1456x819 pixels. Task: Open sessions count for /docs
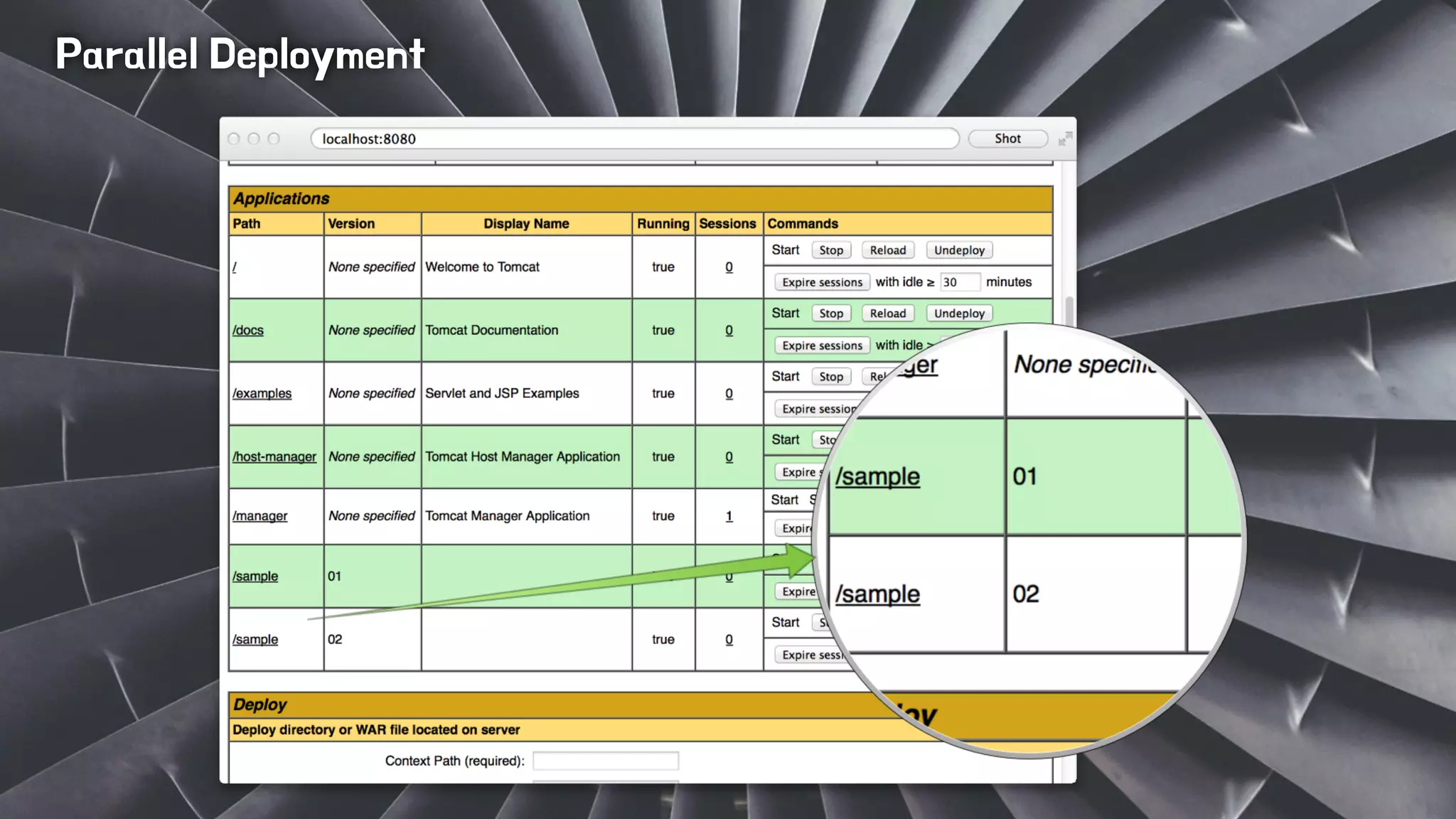pos(729,331)
